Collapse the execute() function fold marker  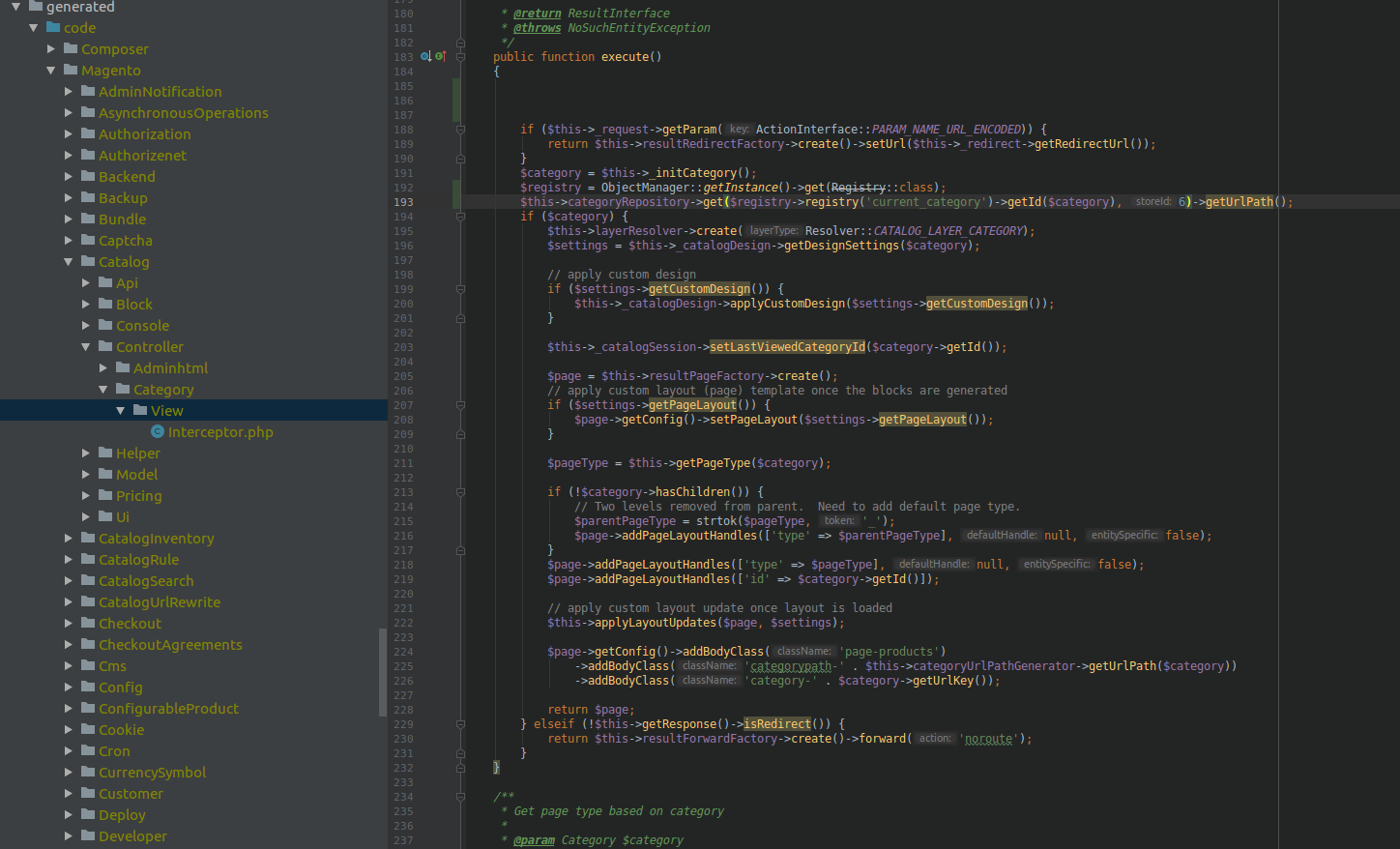pos(461,57)
